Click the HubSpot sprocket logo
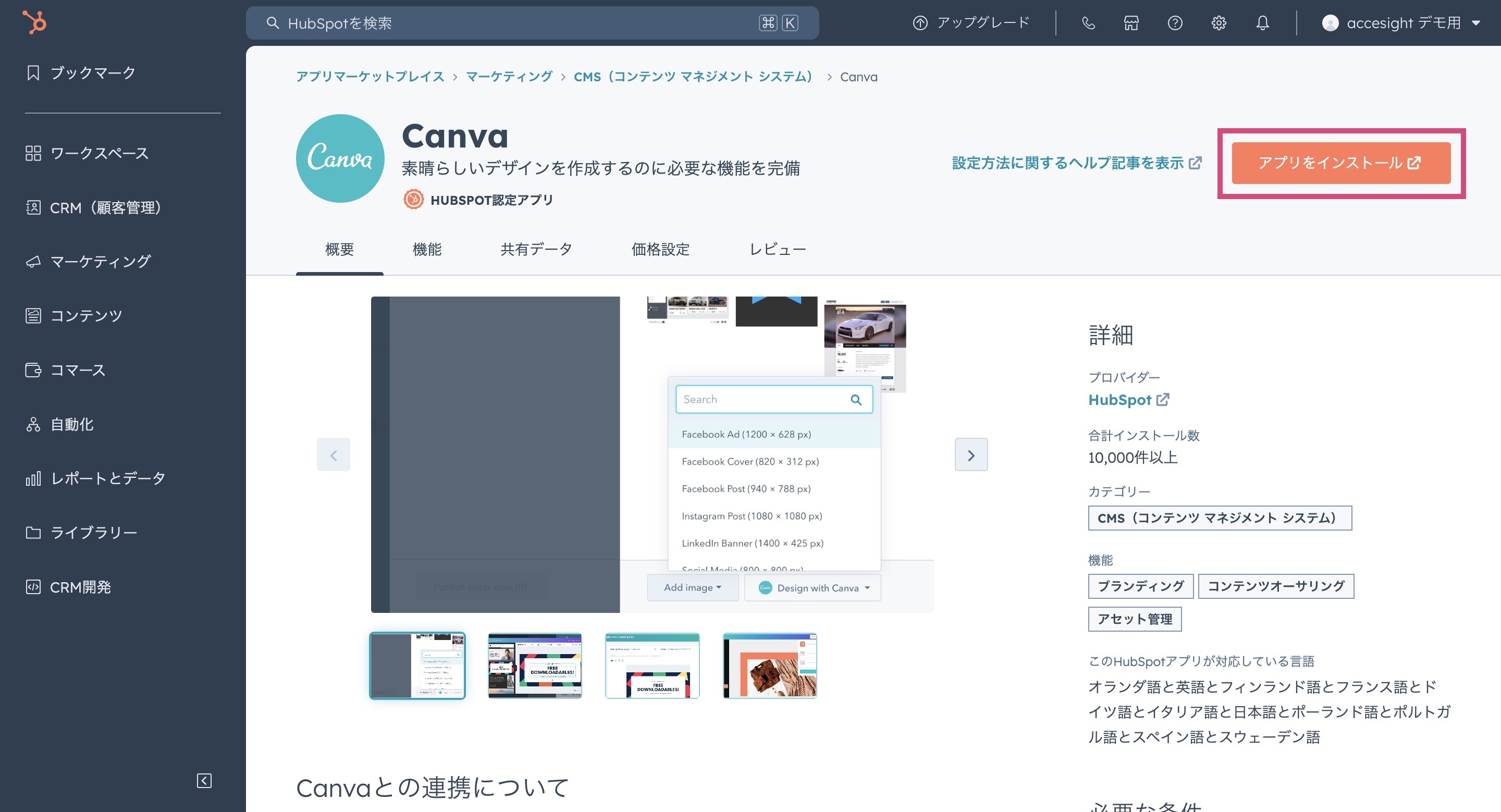The width and height of the screenshot is (1501, 812). pos(34,22)
